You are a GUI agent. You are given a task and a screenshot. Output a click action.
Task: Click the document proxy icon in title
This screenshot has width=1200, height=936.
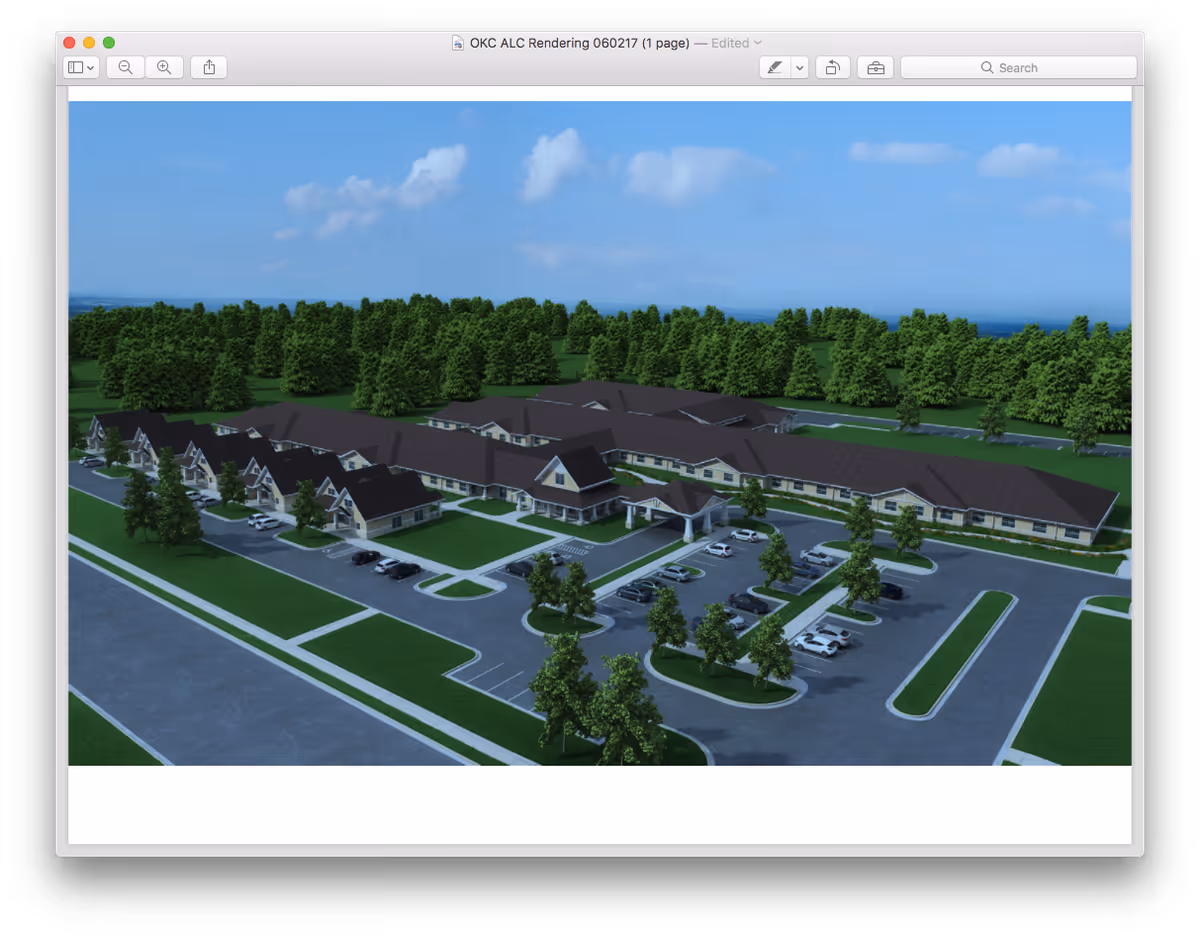click(458, 43)
